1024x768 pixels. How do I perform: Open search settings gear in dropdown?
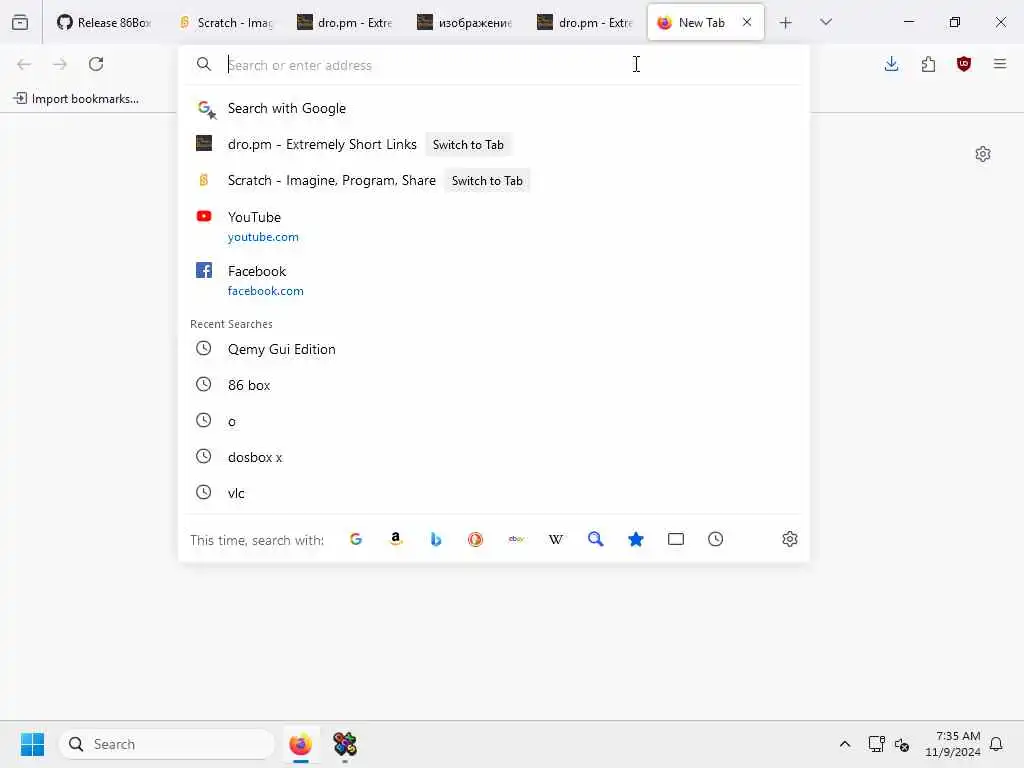tap(790, 539)
